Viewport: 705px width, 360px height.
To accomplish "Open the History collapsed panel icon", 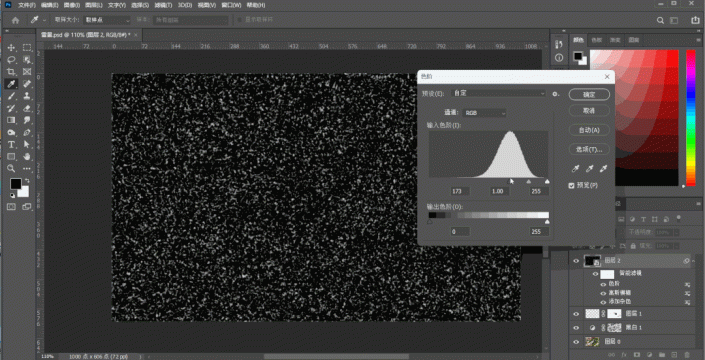I will 559,44.
